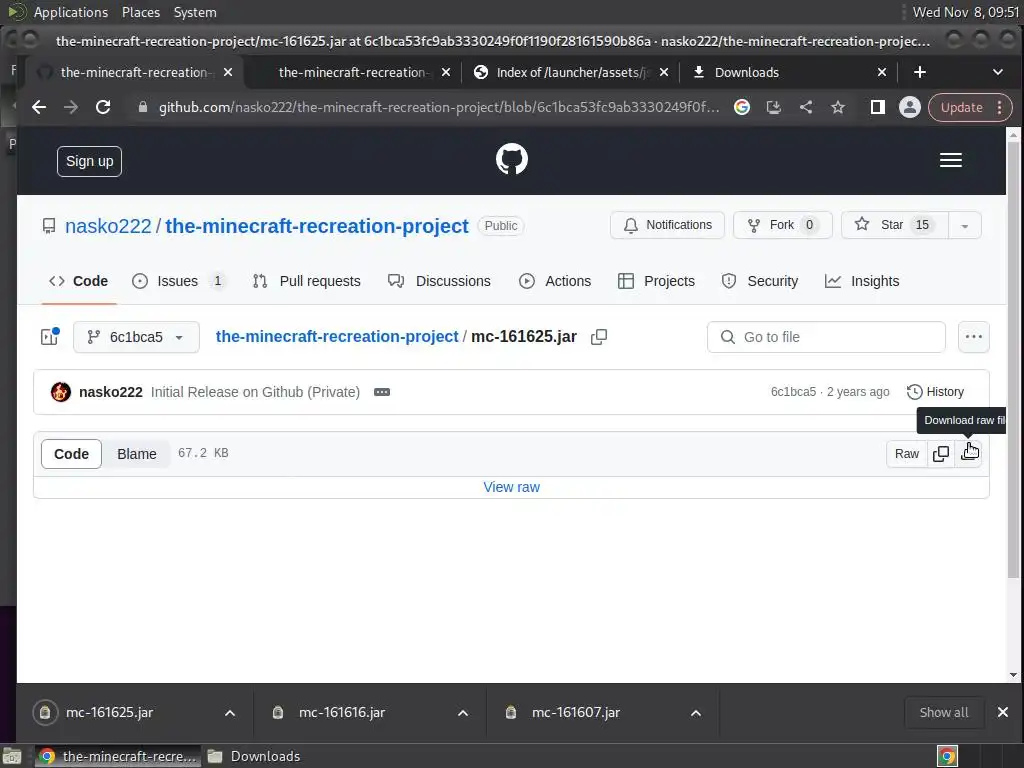The width and height of the screenshot is (1024, 768).
Task: Copy file path icon next to mc-161625.jar
Action: [599, 336]
